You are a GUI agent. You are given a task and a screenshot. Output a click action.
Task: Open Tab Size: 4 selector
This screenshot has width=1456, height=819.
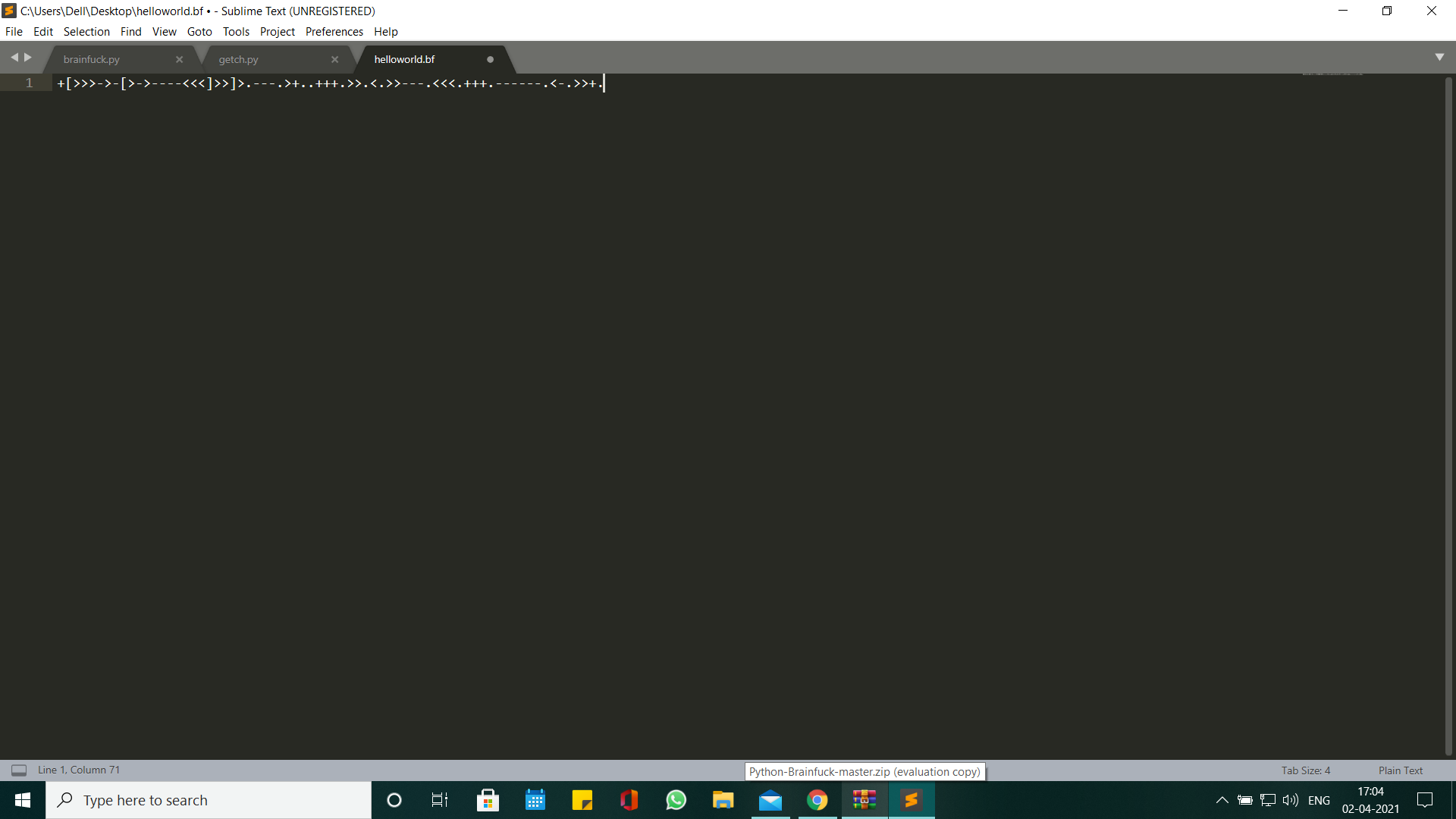1305,770
